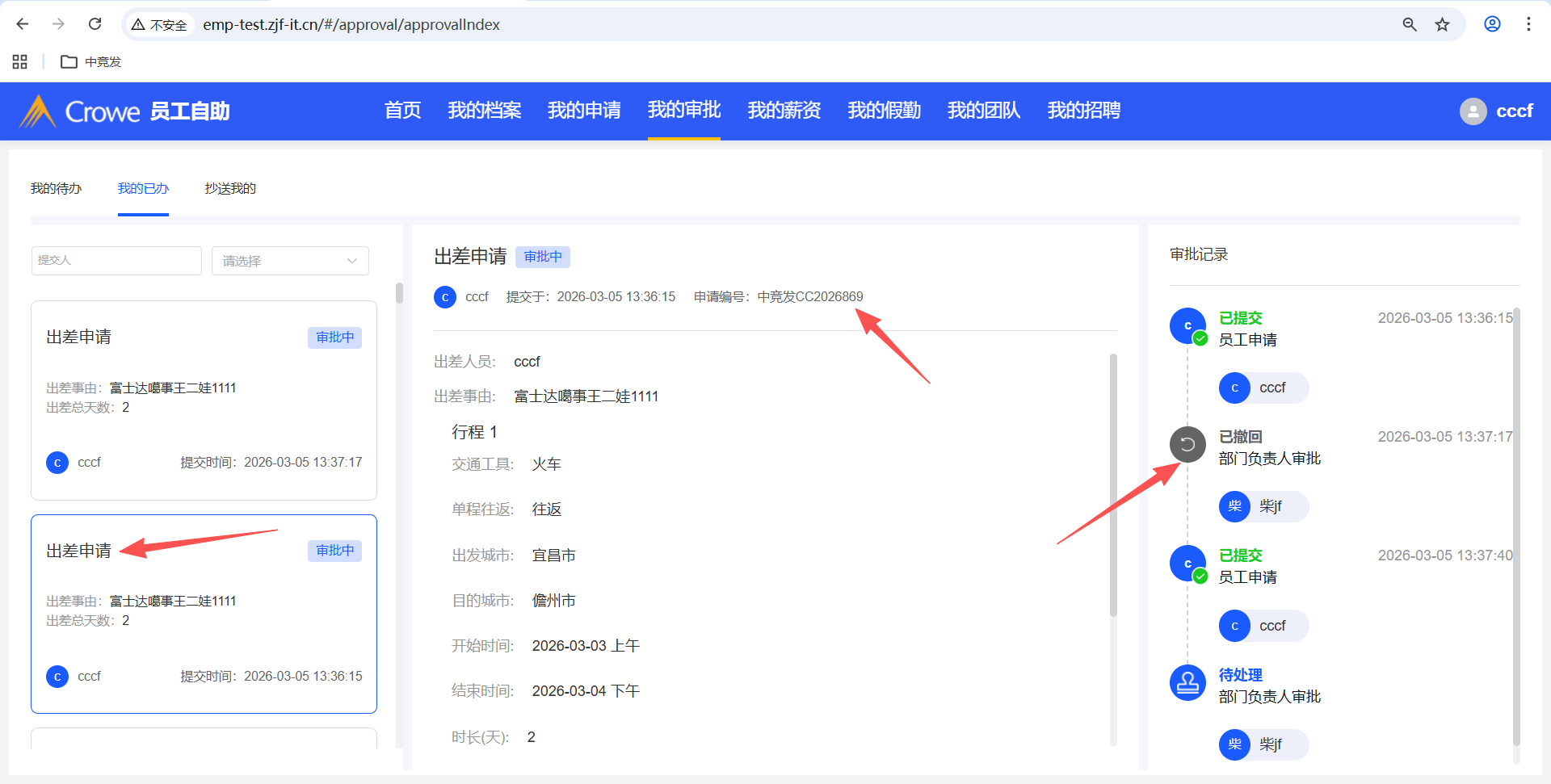
Task: Select the first 出差申请 card submitted 13:37:17
Action: coord(204,400)
